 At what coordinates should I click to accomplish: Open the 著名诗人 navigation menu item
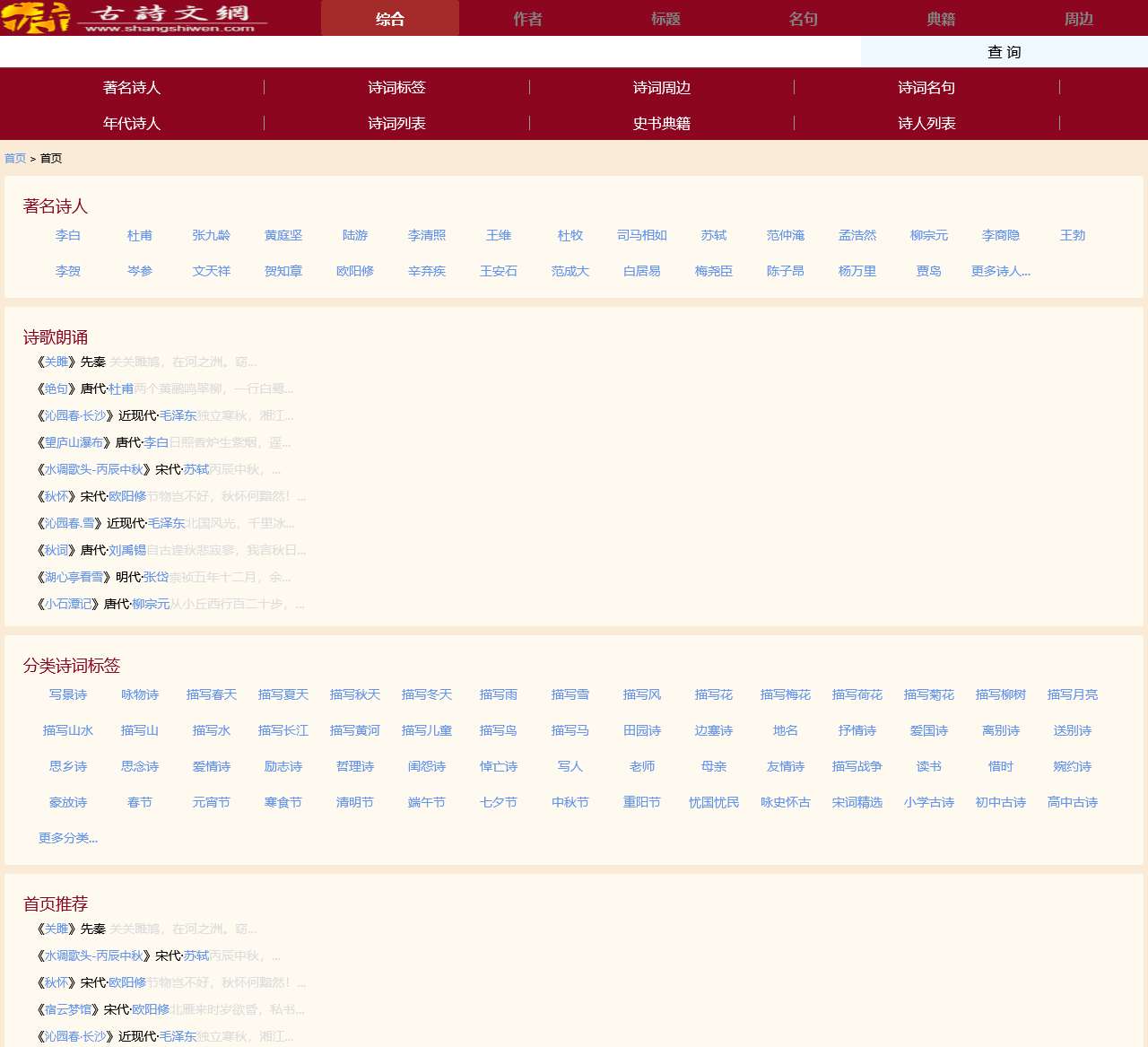(x=132, y=87)
